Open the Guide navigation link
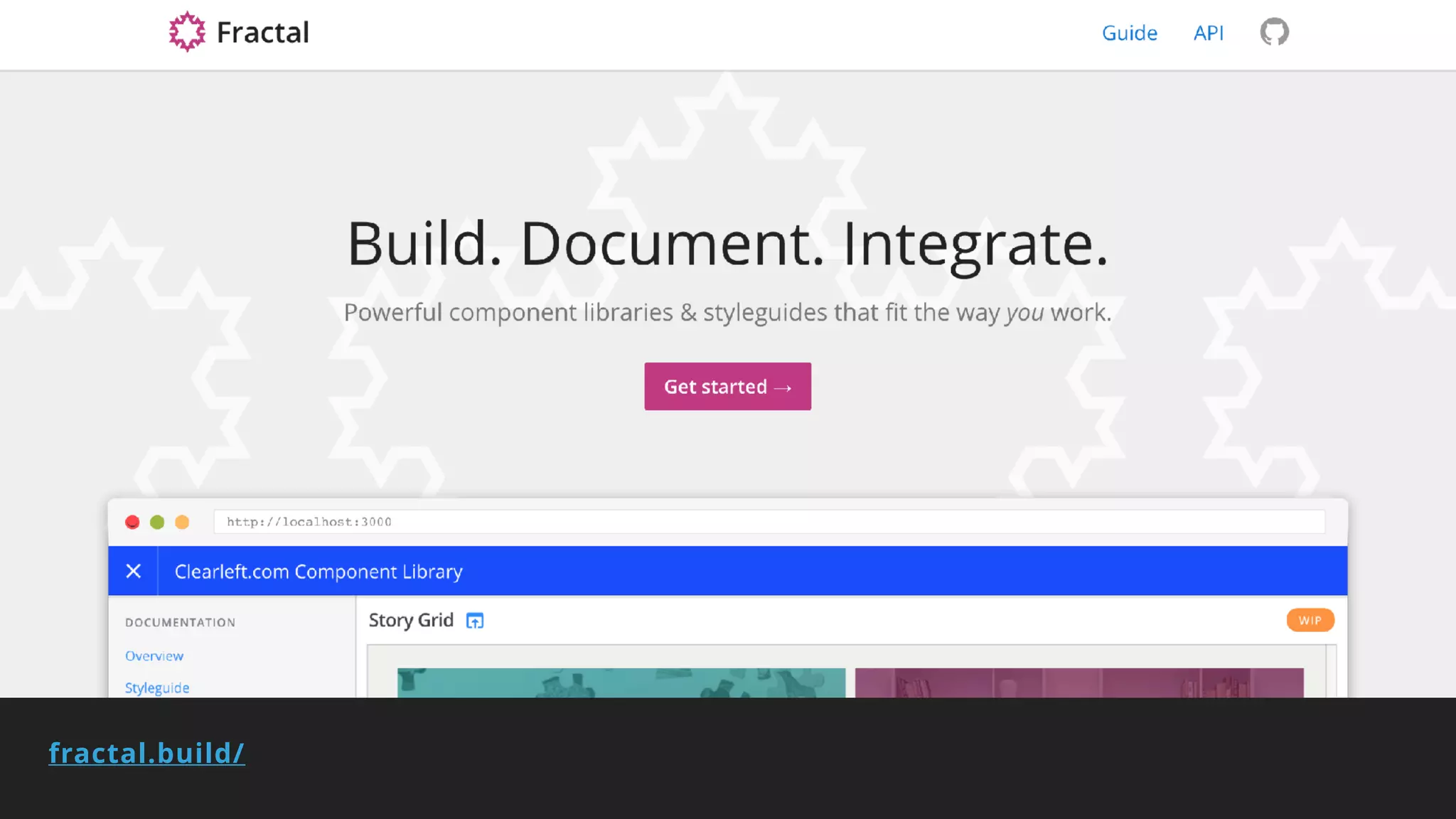 click(1129, 33)
